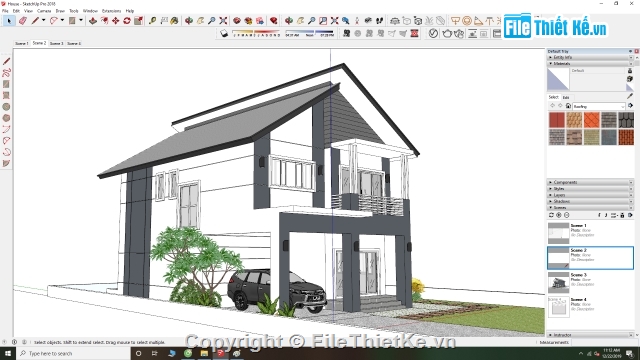Click the checkmark circle toolbar icon

click(x=433, y=33)
